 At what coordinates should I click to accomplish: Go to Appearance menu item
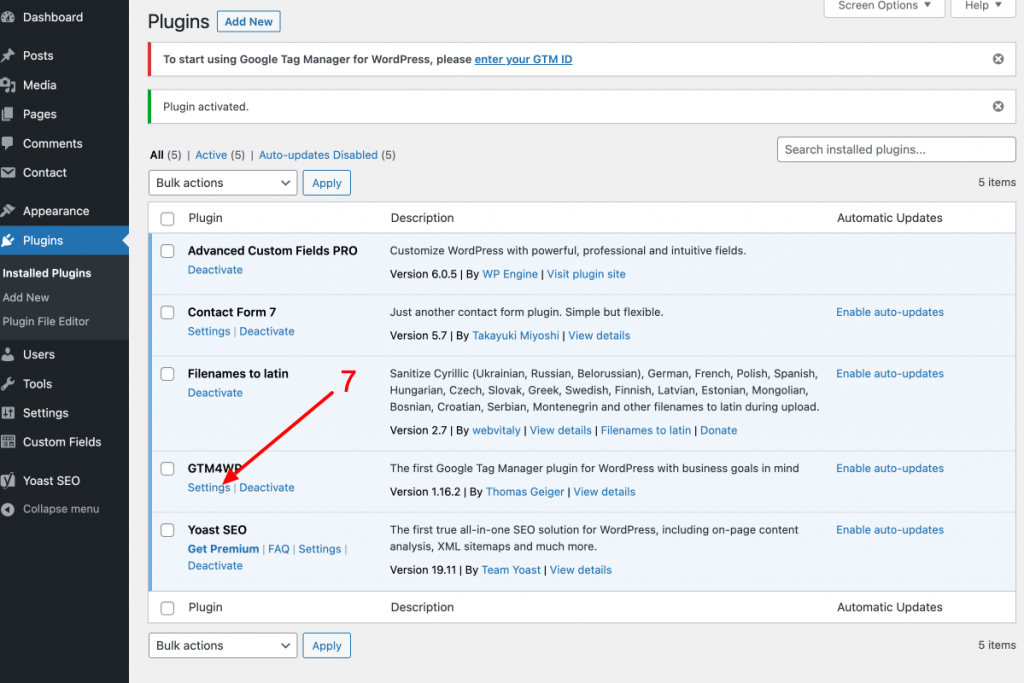(x=56, y=211)
